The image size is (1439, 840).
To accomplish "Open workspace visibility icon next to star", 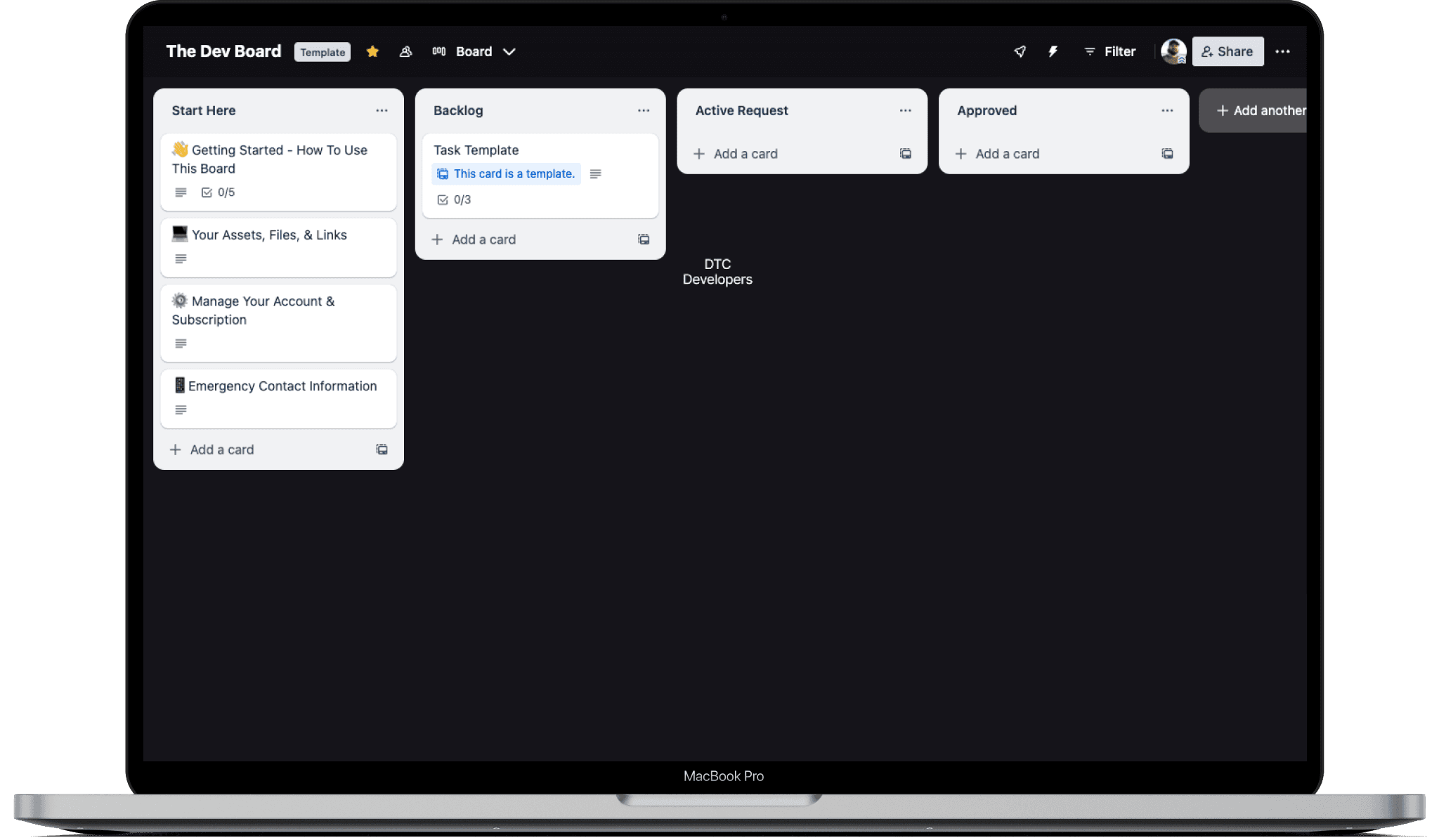I will click(x=405, y=51).
